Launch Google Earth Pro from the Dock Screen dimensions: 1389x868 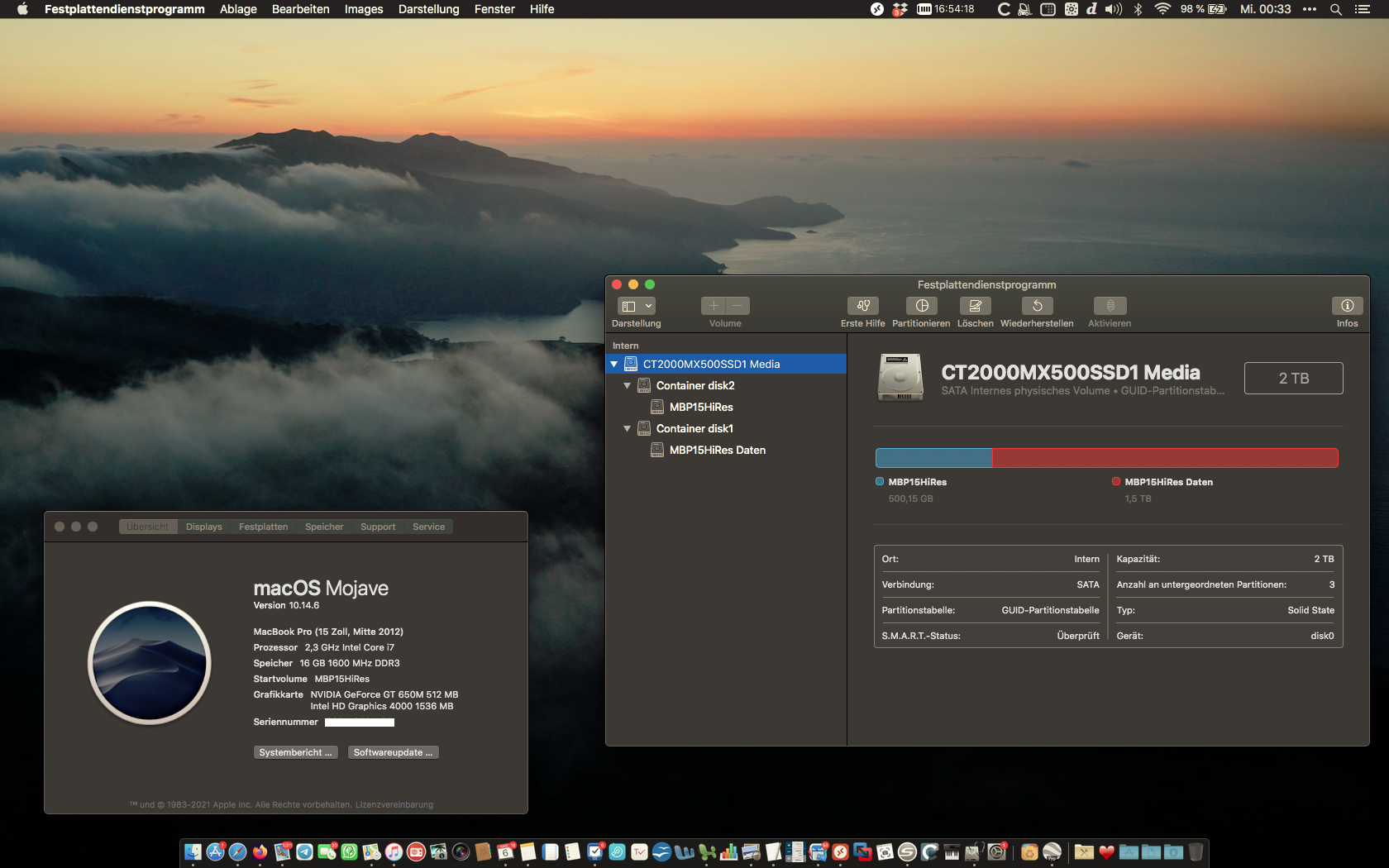[1053, 851]
